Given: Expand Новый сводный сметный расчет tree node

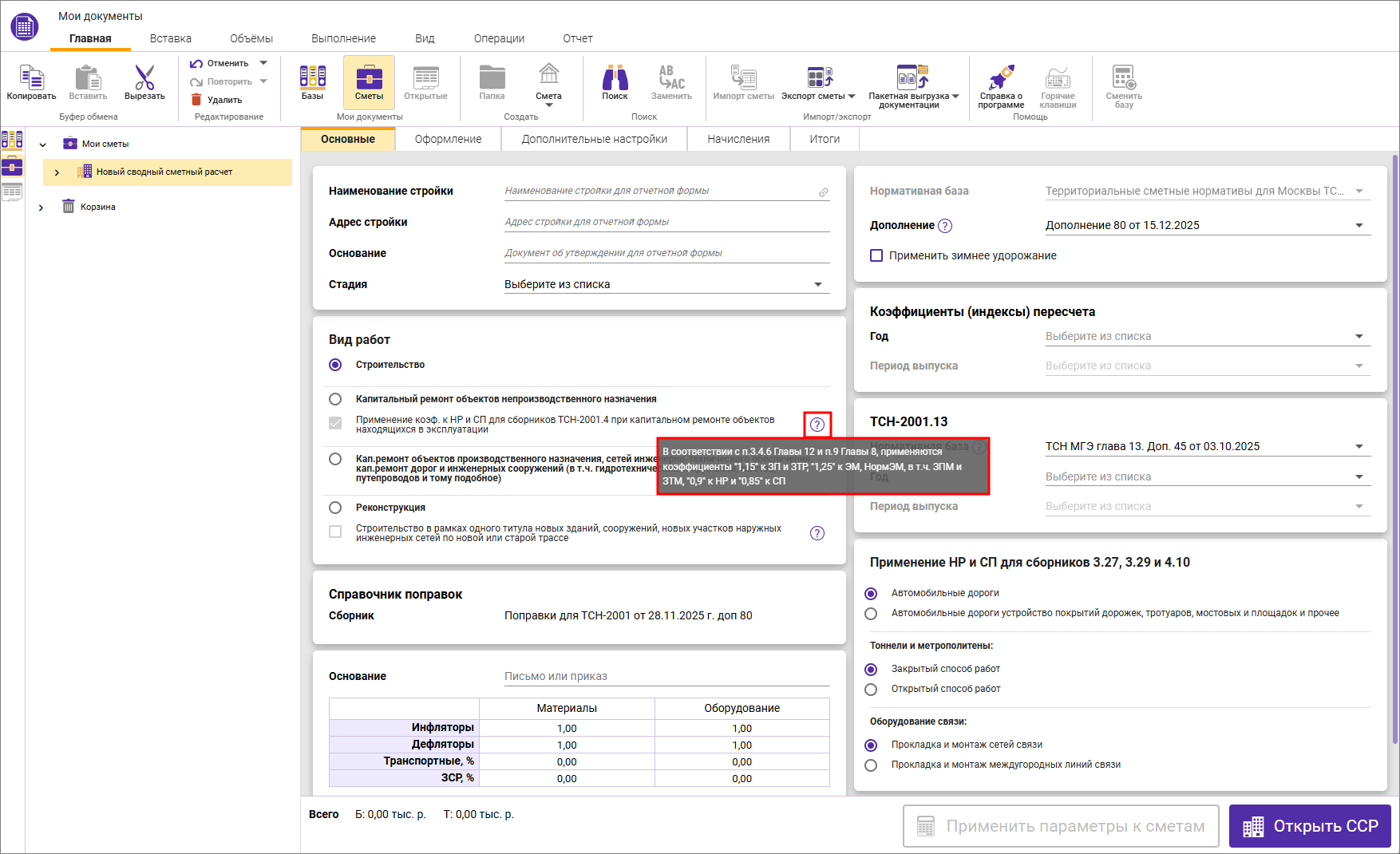Looking at the screenshot, I should coord(57,172).
